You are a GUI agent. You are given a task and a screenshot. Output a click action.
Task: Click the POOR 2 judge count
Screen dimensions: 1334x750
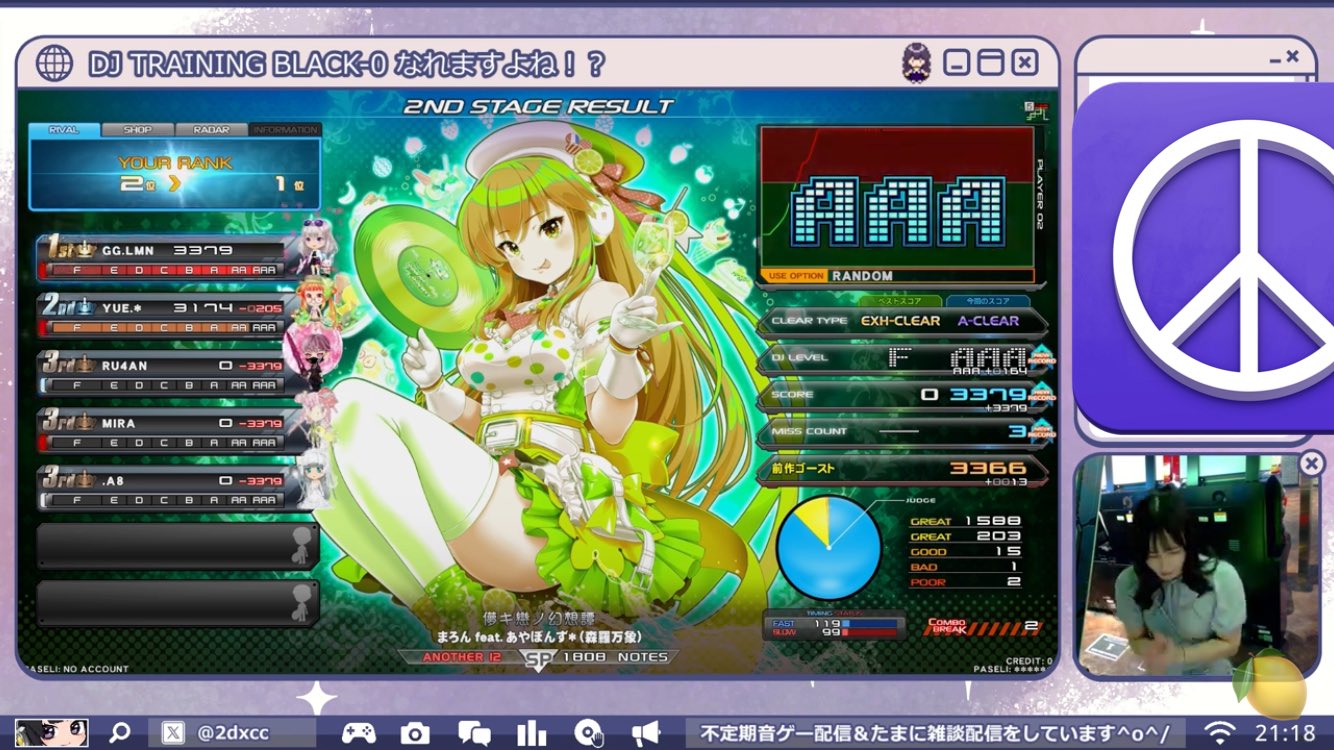[x=965, y=582]
